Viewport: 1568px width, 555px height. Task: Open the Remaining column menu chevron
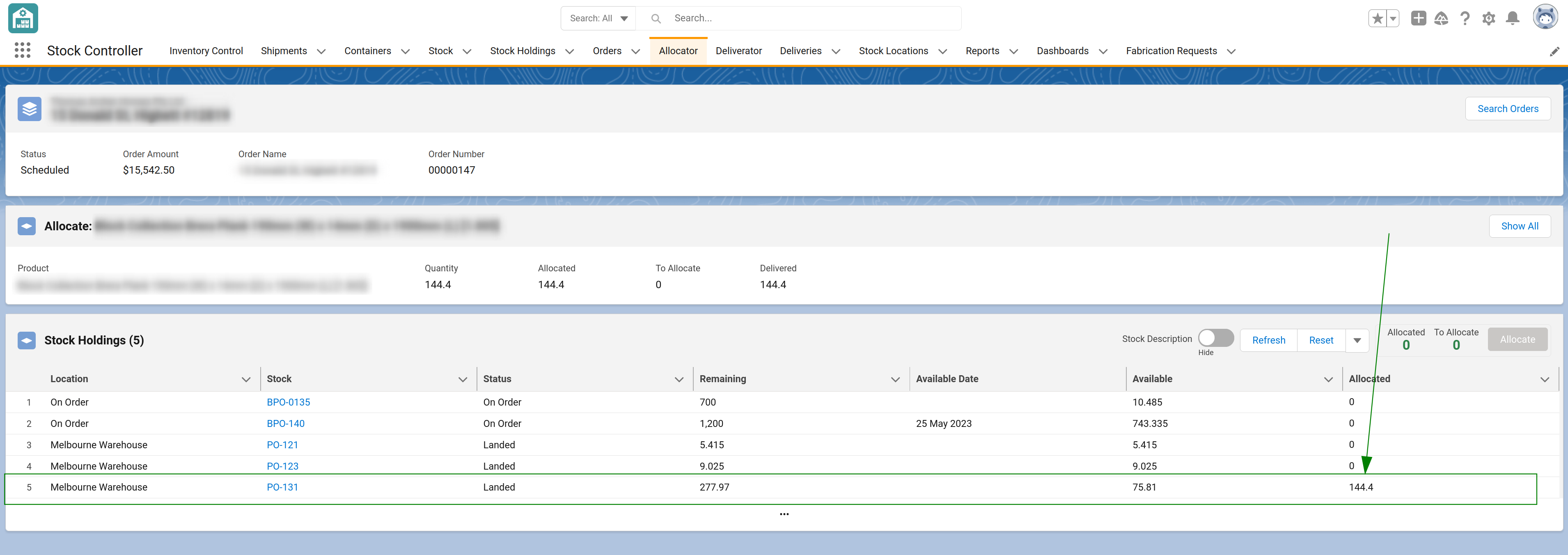pos(895,379)
